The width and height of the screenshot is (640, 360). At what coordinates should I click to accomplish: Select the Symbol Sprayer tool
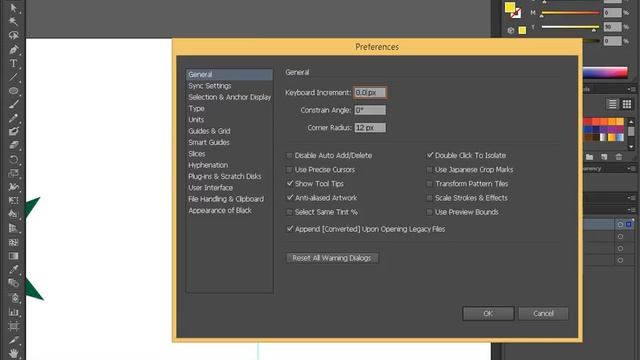[14, 298]
